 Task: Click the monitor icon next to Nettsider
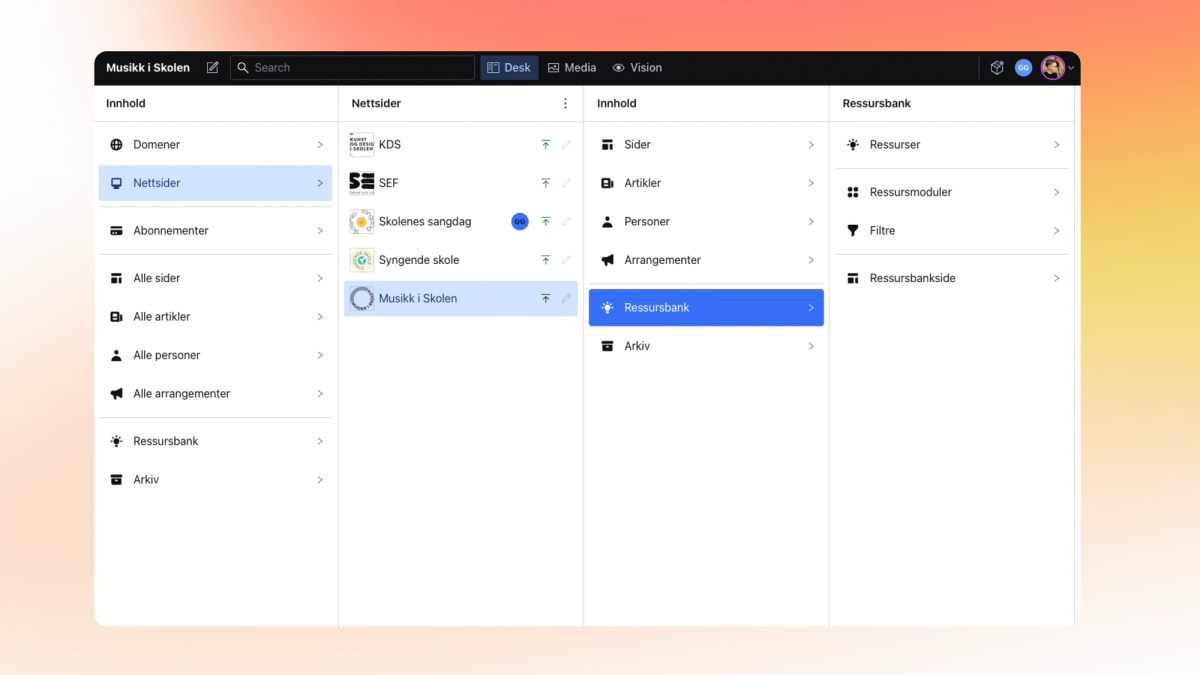pos(116,183)
